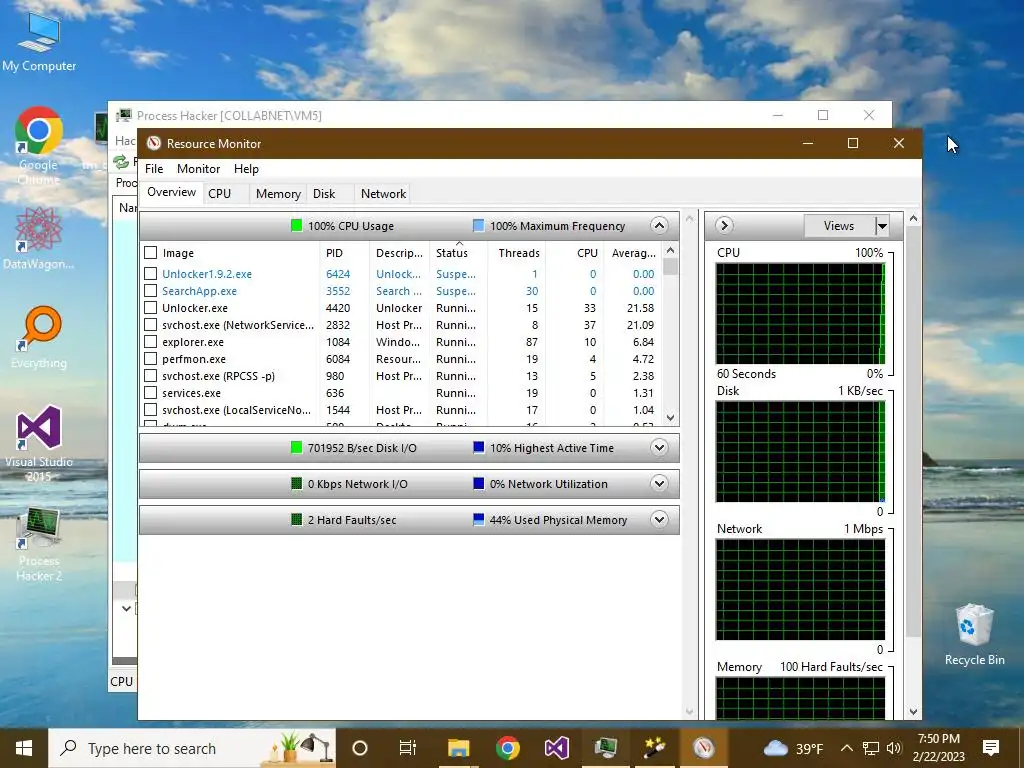1024x768 pixels.
Task: Check svchost.exe NetworkService checkbox
Action: [x=151, y=325]
